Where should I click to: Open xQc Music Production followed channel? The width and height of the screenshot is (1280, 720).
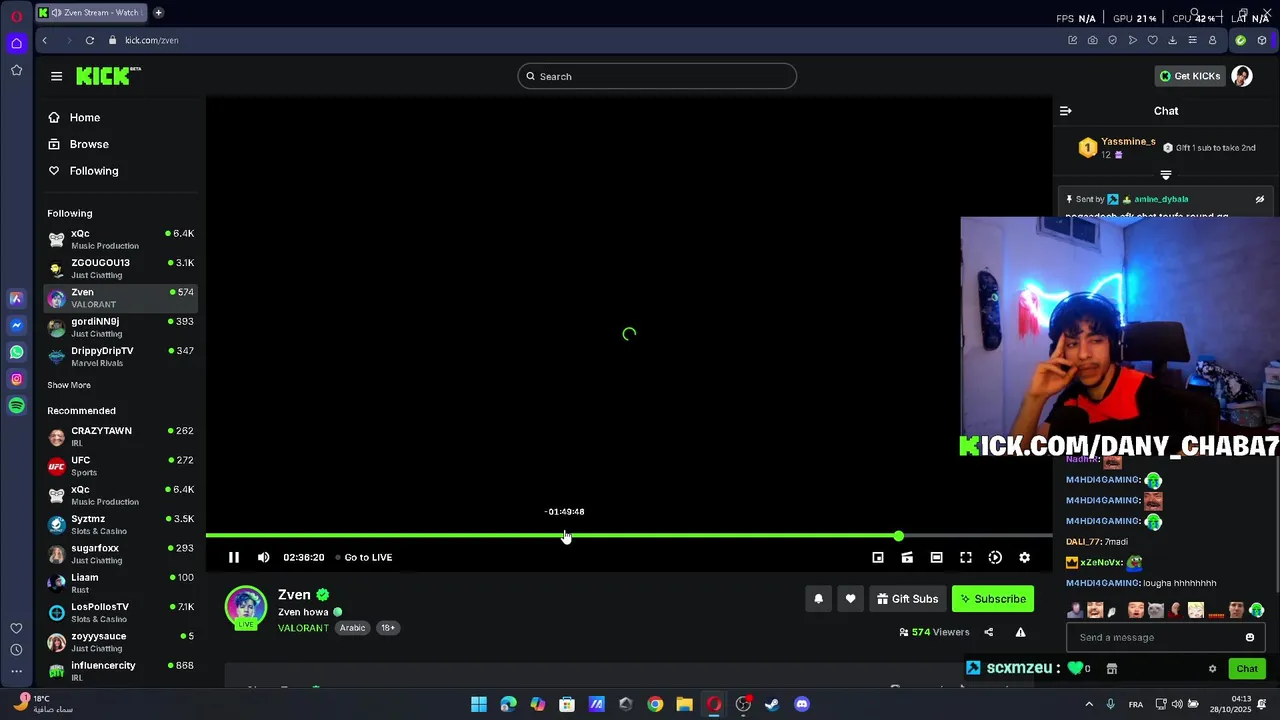[121, 239]
